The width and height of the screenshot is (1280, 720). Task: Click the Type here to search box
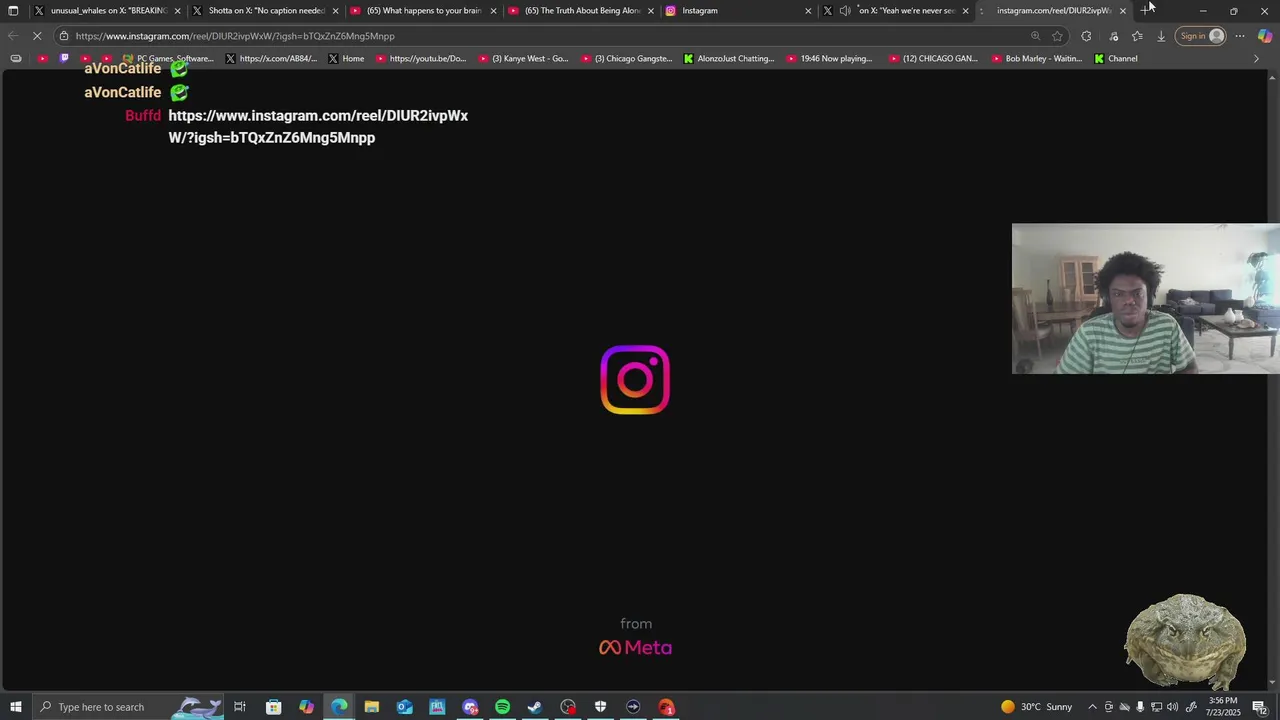tap(128, 707)
